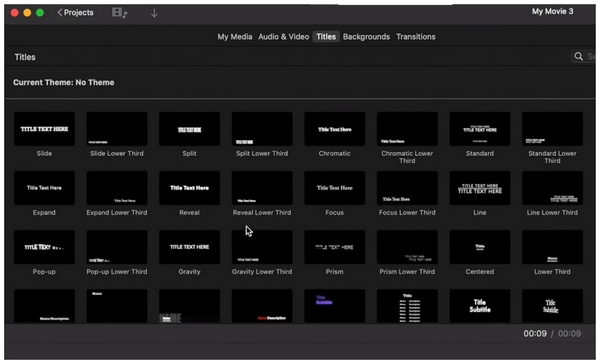Choose the Expand title thumbnail

point(44,188)
